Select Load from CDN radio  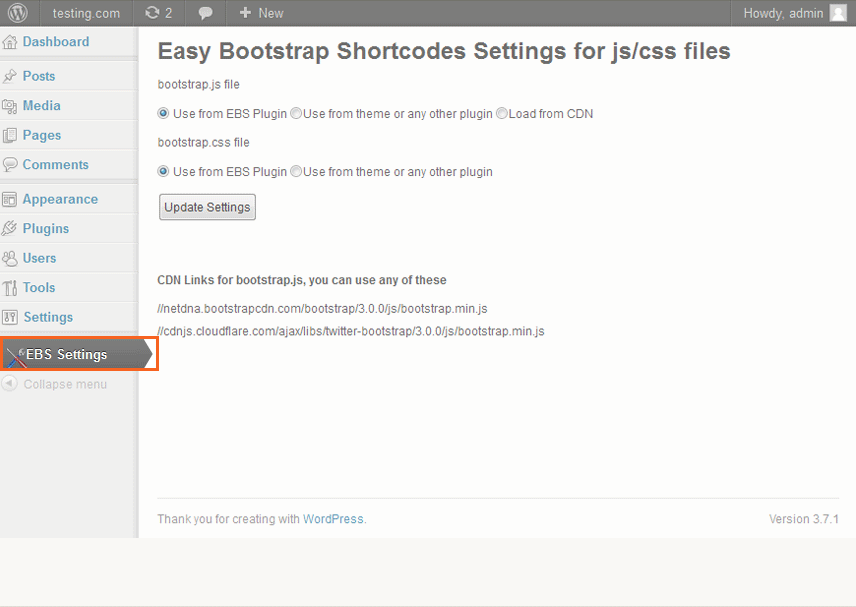coord(502,114)
